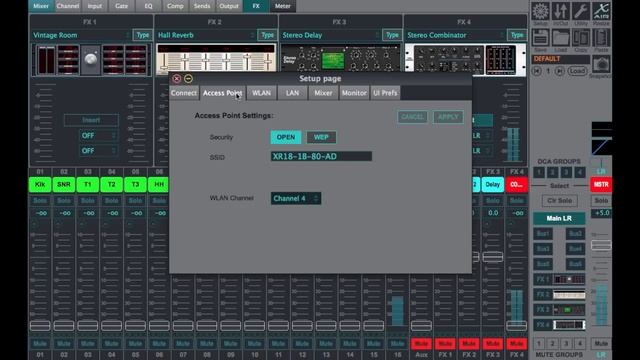Click FX 1 Insert button
The height and width of the screenshot is (360, 640).
91,120
